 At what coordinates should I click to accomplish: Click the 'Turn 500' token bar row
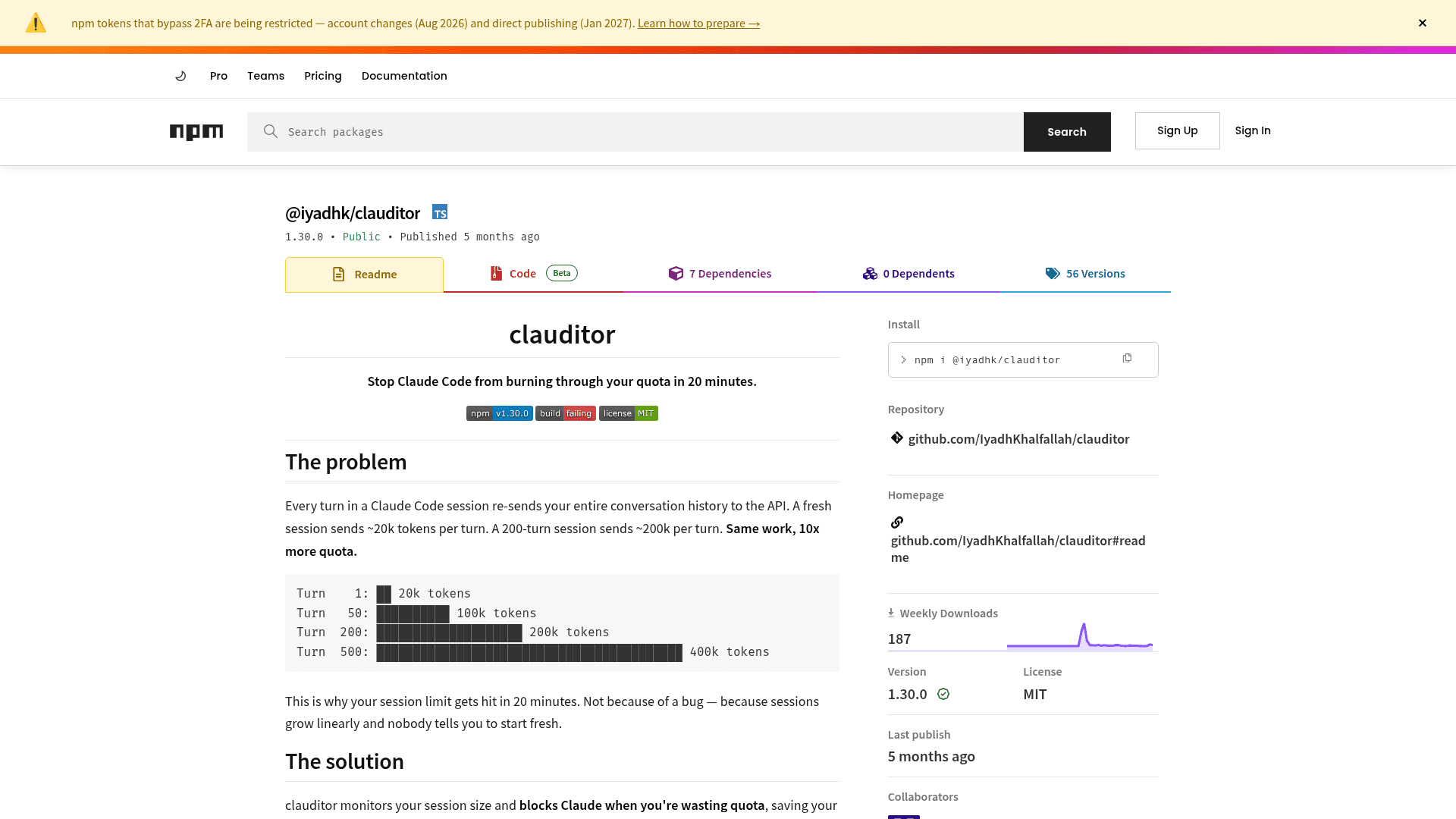[533, 652]
